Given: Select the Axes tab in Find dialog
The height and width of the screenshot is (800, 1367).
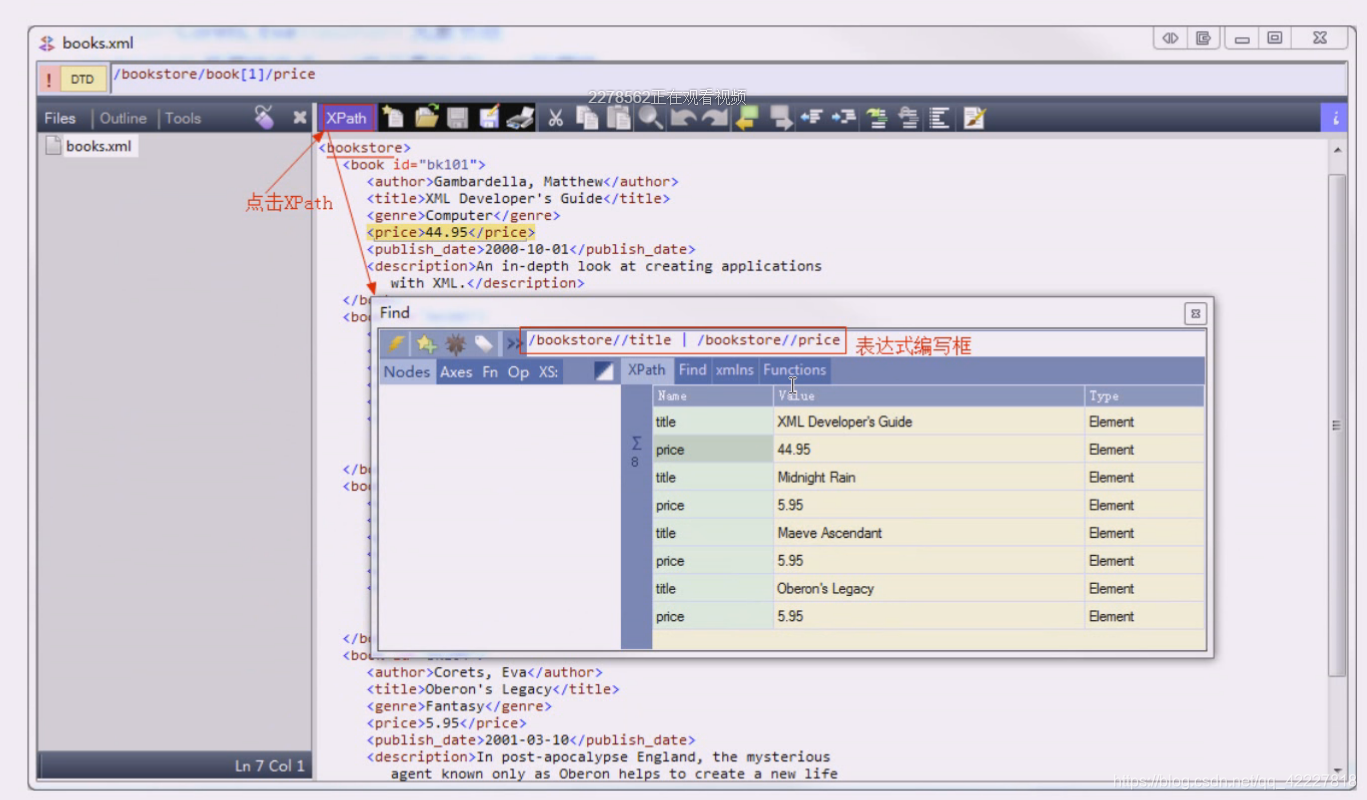Looking at the screenshot, I should (x=456, y=372).
